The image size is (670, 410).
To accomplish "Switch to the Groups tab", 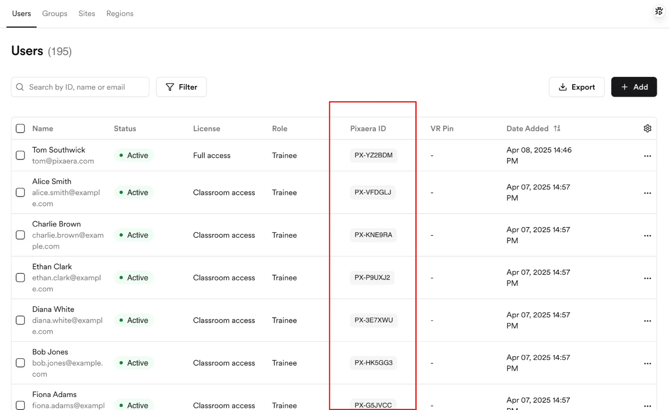I will [55, 14].
